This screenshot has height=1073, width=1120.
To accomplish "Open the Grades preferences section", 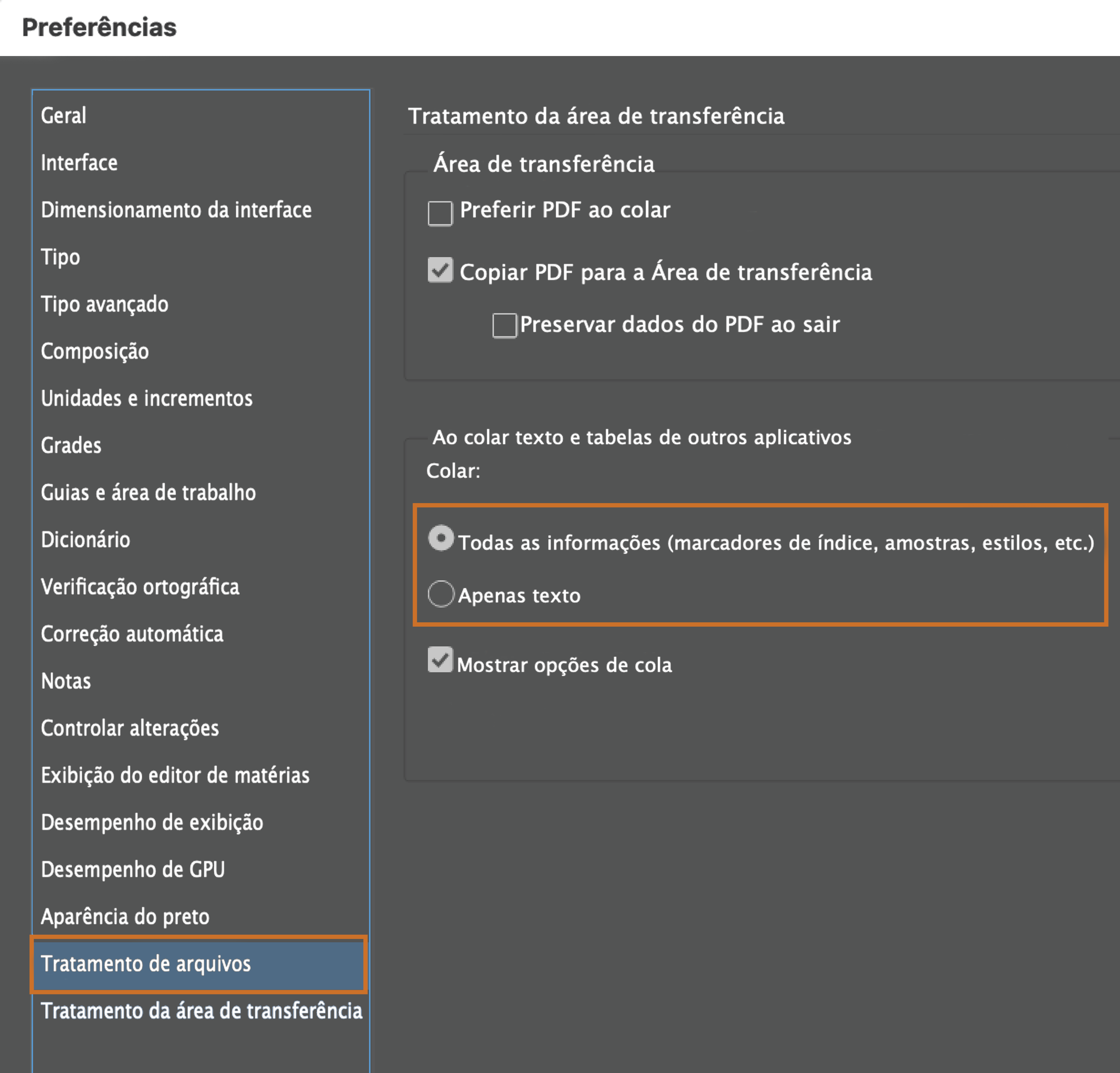I will point(71,445).
